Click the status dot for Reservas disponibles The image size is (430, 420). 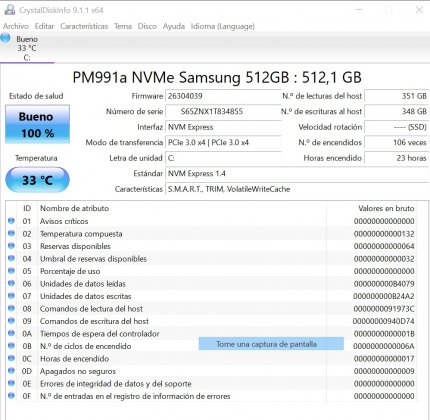[11, 246]
